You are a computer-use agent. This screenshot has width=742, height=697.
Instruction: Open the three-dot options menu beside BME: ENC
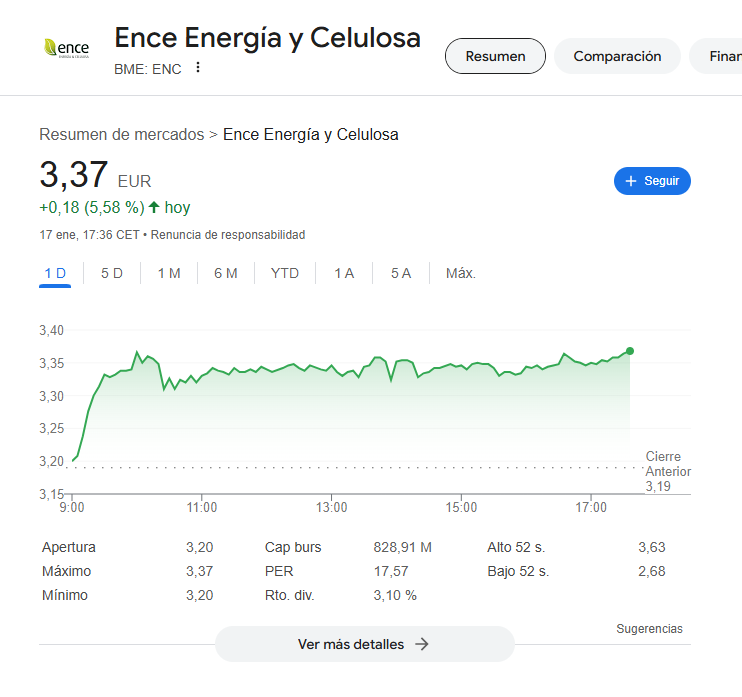(x=198, y=68)
